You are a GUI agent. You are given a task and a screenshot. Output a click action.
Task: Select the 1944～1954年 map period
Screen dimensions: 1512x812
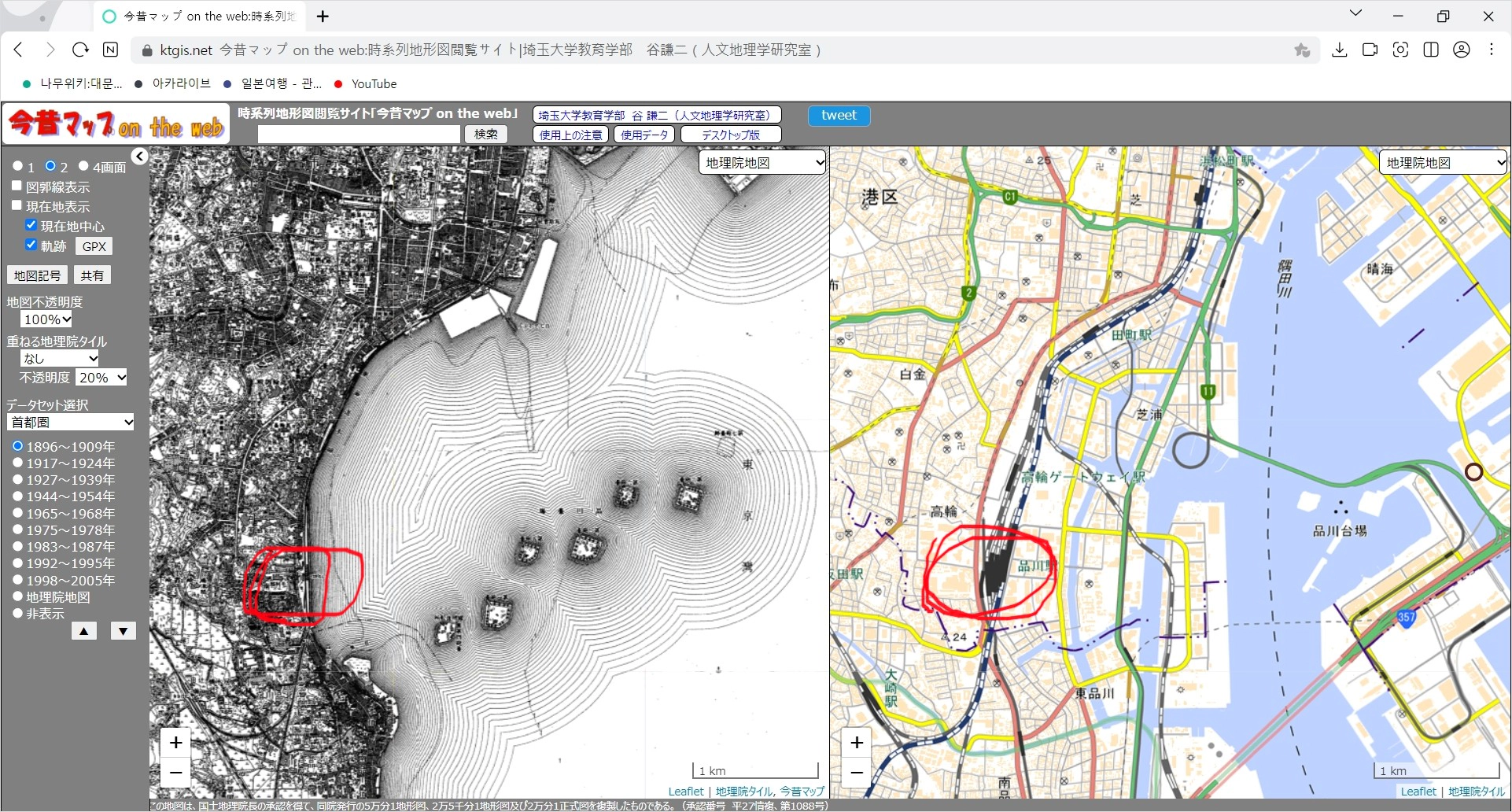coord(17,496)
